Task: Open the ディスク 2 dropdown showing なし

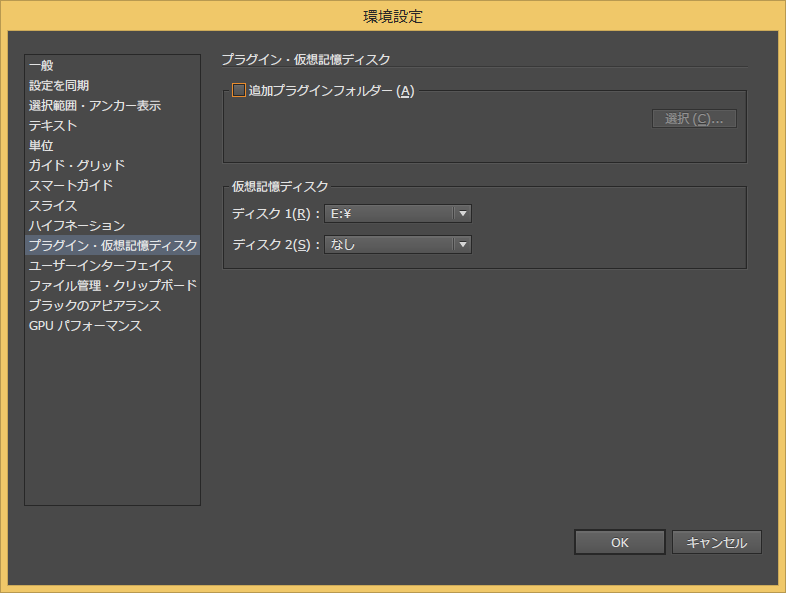Action: [x=398, y=245]
